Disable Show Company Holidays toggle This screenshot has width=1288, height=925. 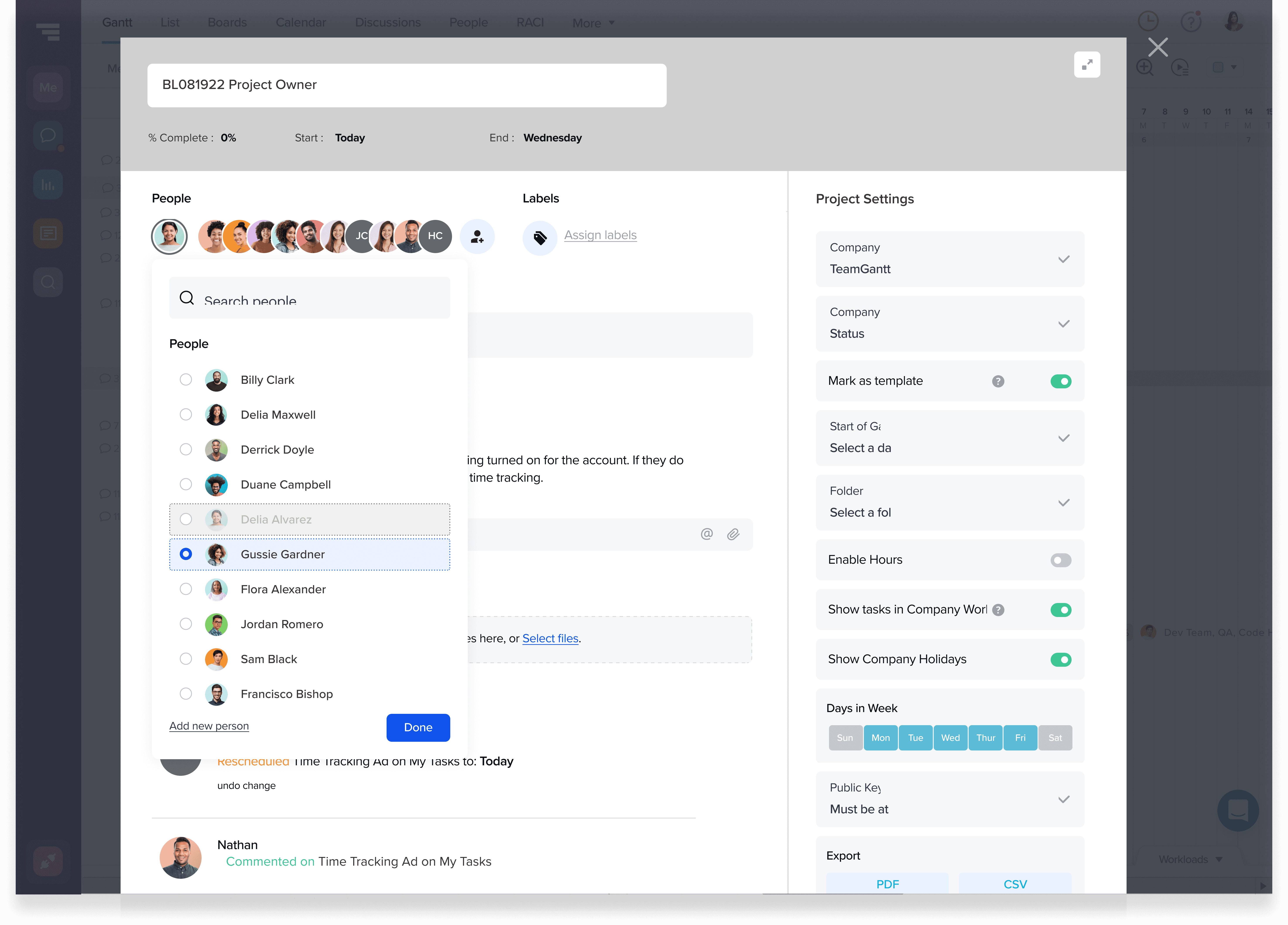tap(1060, 659)
